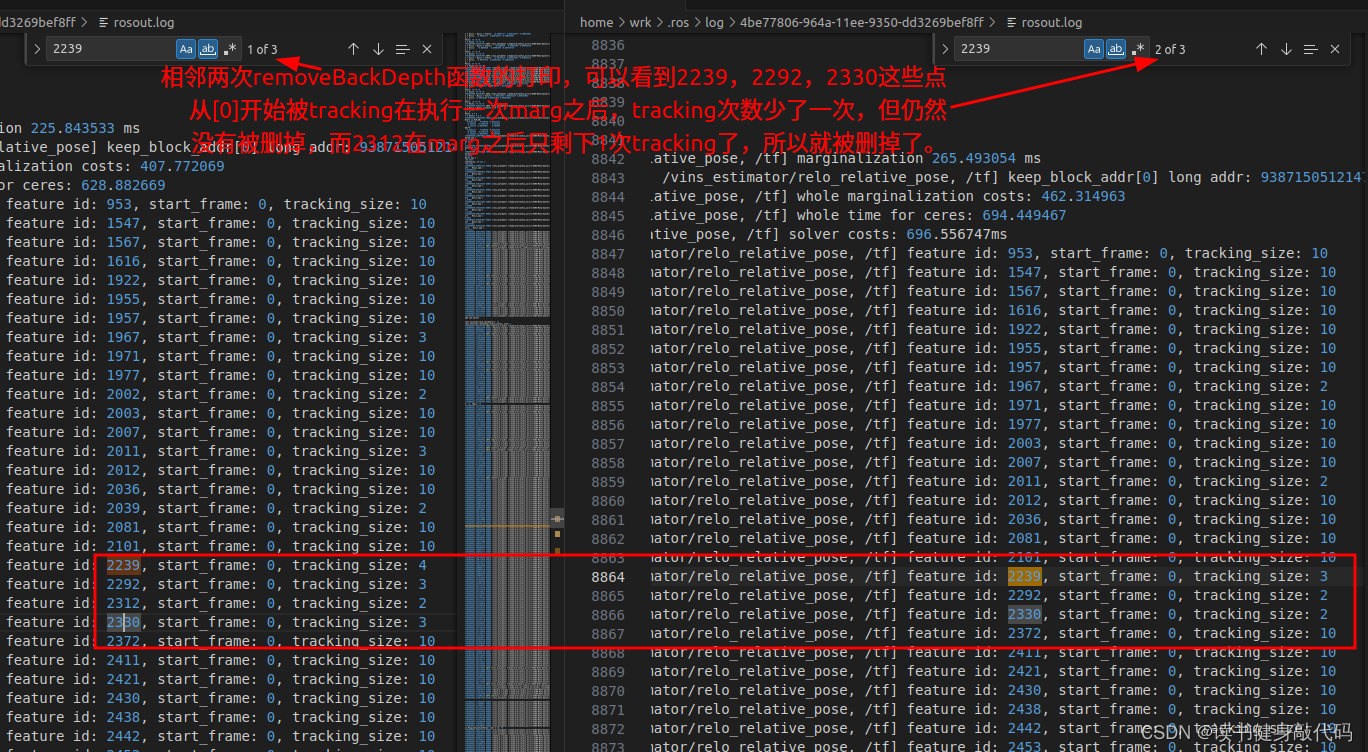This screenshot has width=1368, height=752.
Task: Toggle Match Case in left find widget
Action: 186,49
